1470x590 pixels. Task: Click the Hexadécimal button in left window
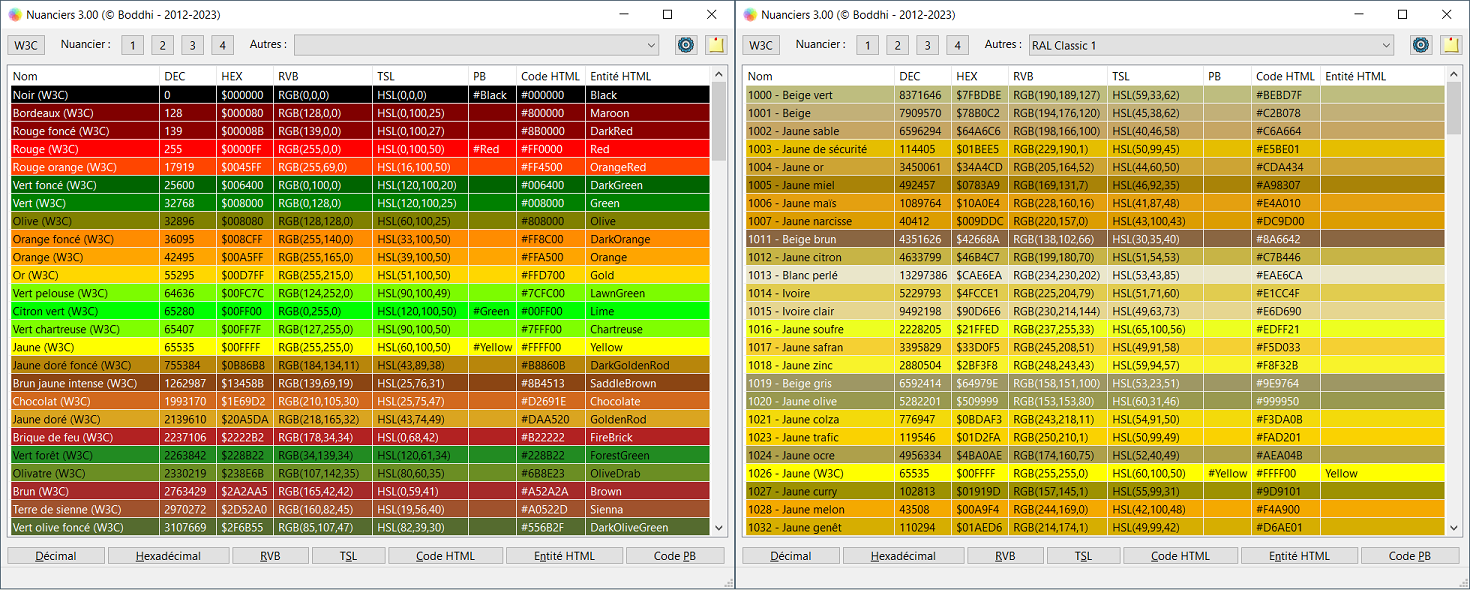169,556
